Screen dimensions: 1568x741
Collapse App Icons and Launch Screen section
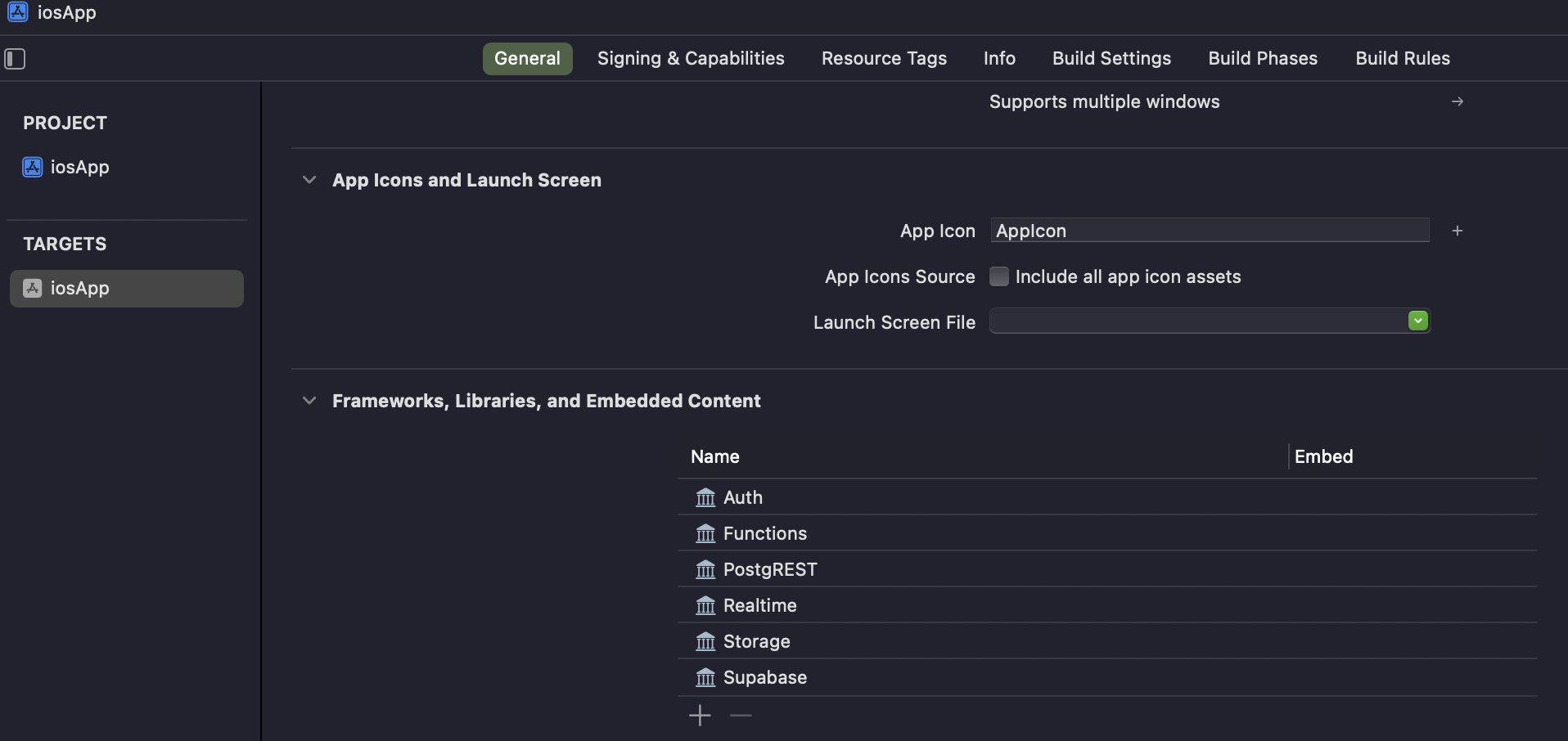coord(309,180)
